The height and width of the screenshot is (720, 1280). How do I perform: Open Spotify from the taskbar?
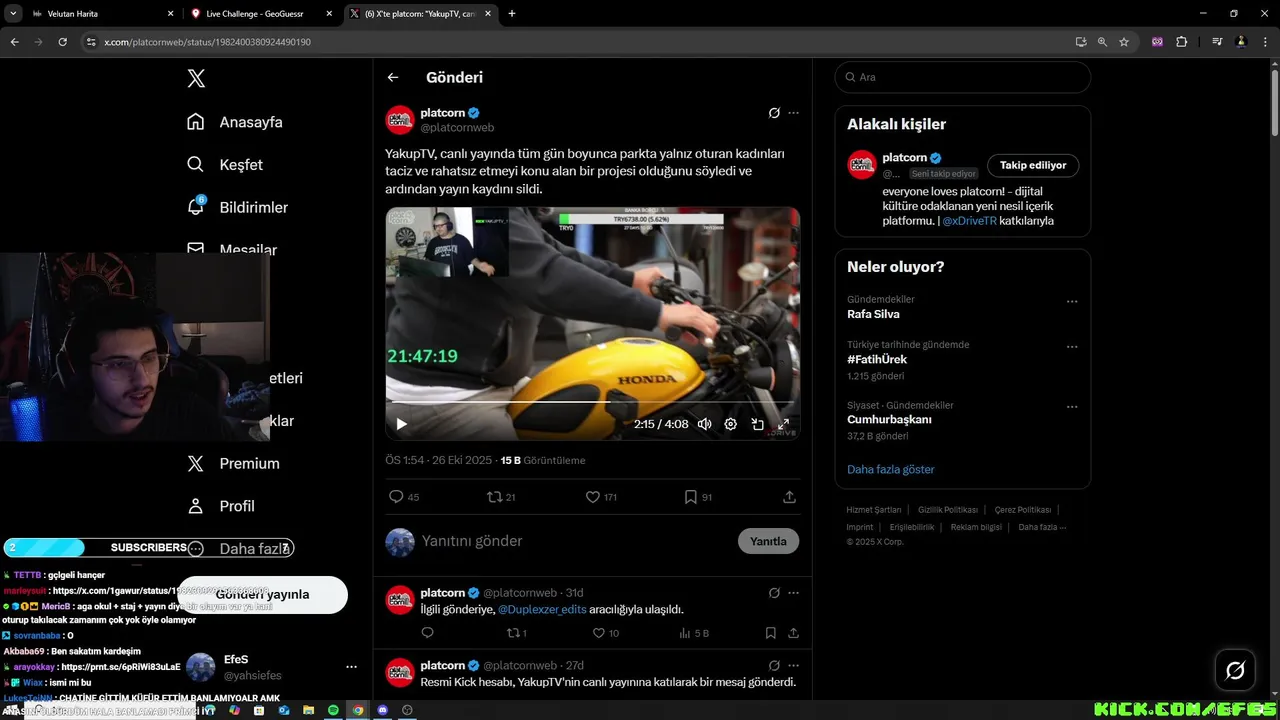[333, 710]
